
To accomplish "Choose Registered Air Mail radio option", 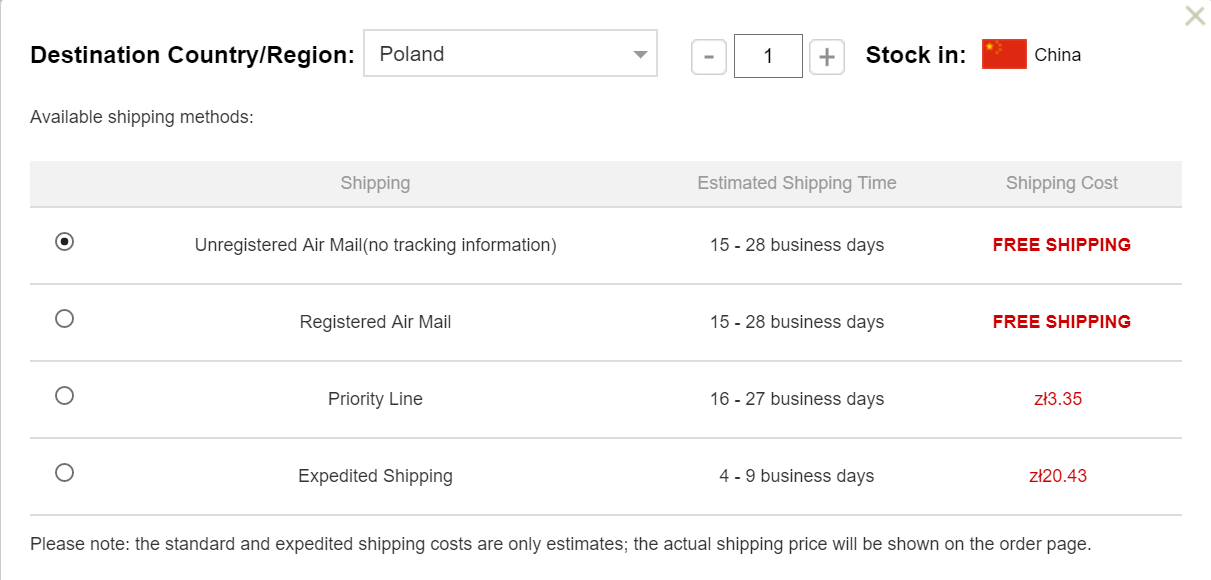I will point(64,319).
